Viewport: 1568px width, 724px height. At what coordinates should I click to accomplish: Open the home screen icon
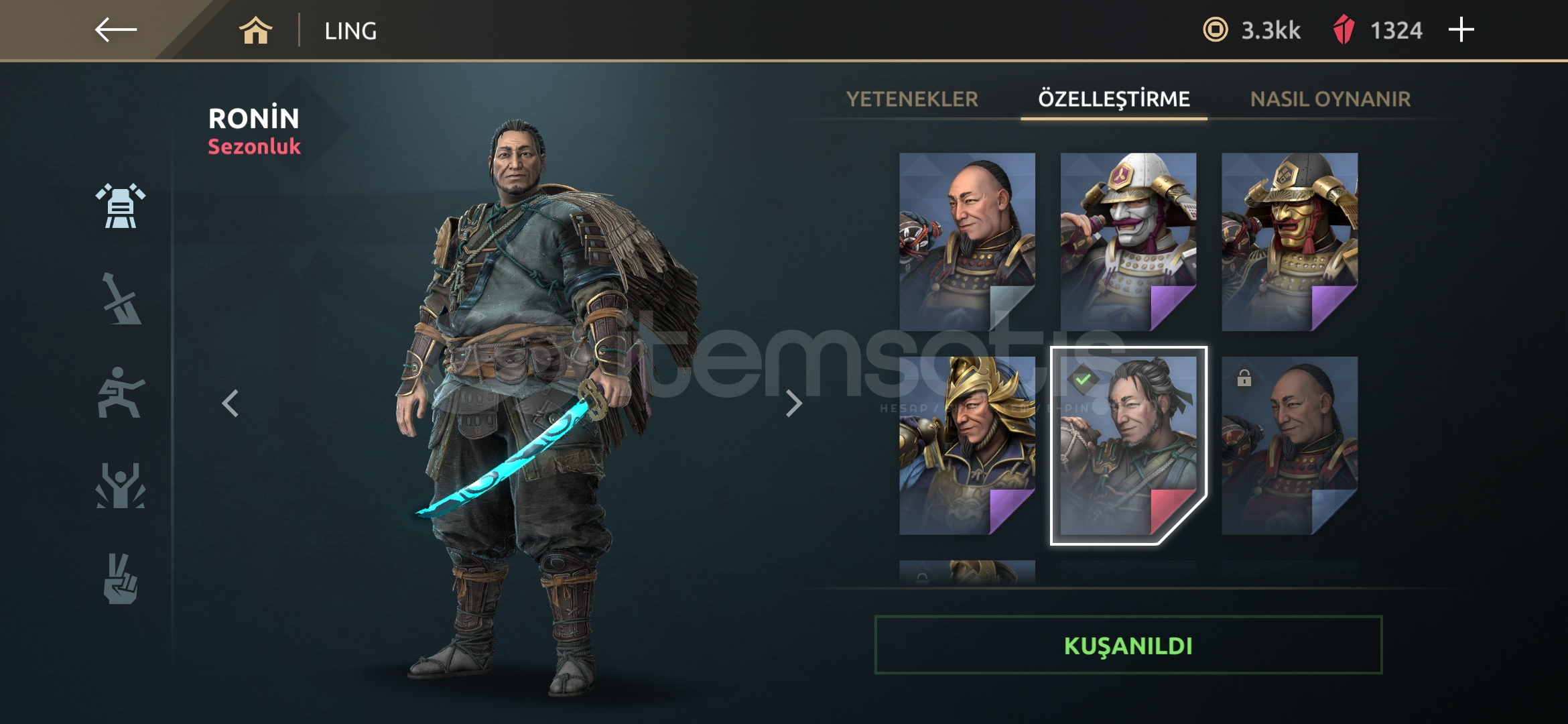click(x=255, y=30)
